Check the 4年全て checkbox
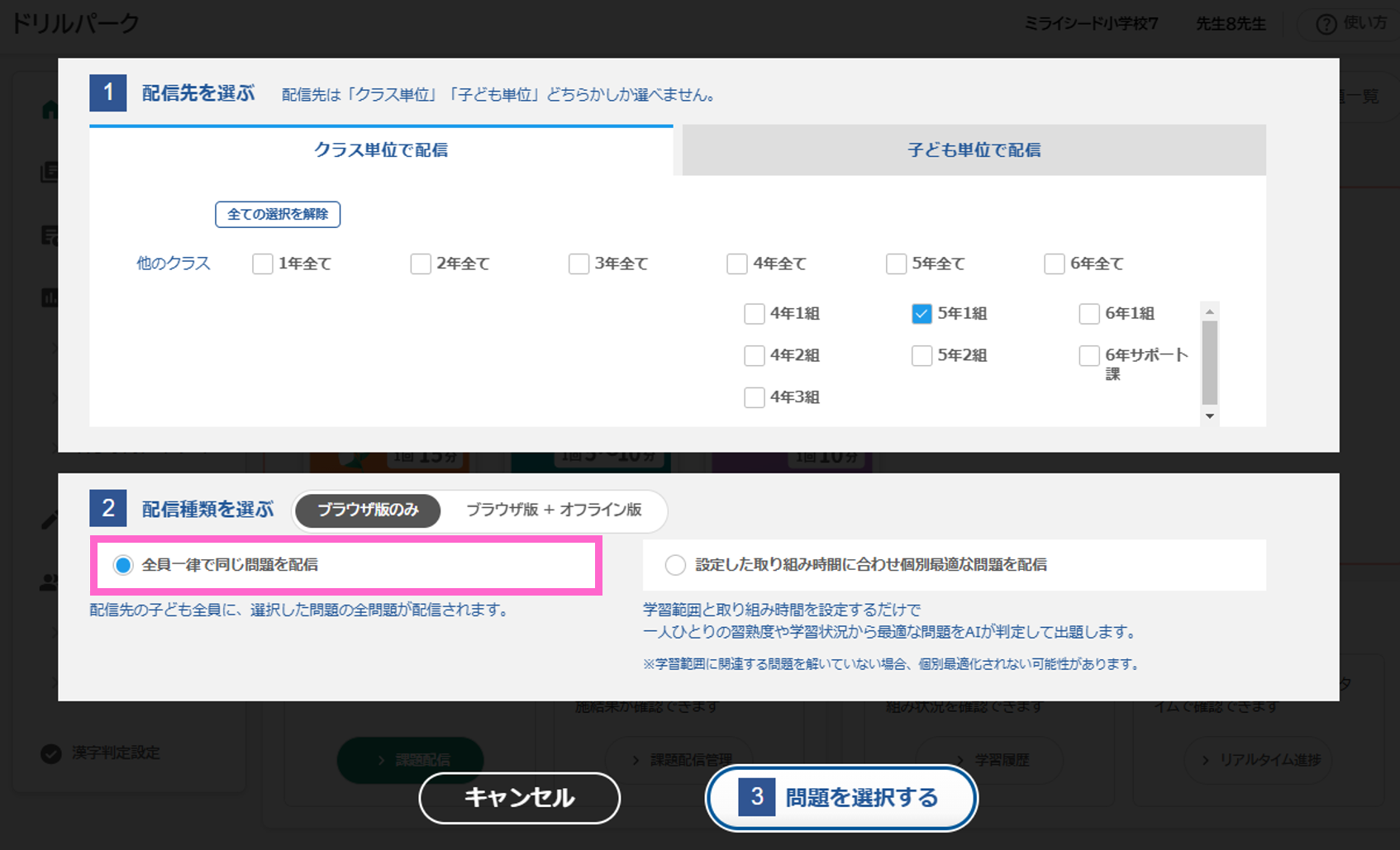 737,264
